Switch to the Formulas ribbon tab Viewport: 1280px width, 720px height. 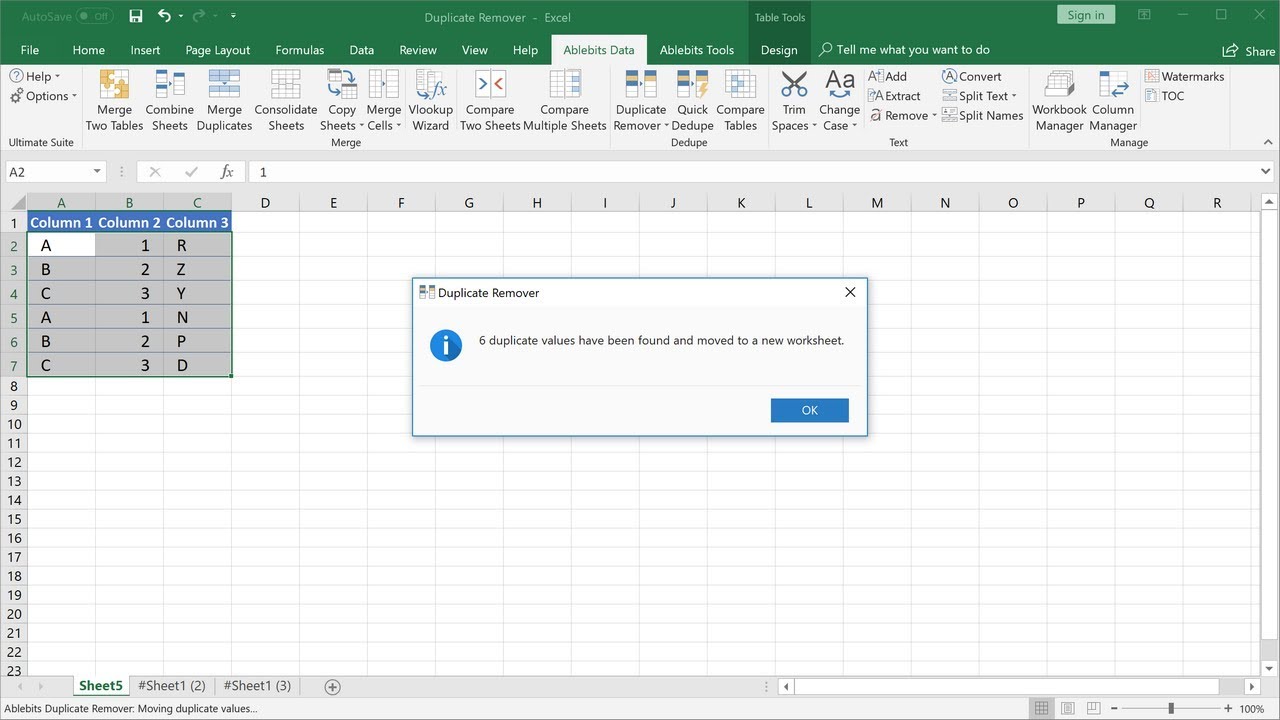pyautogui.click(x=300, y=50)
